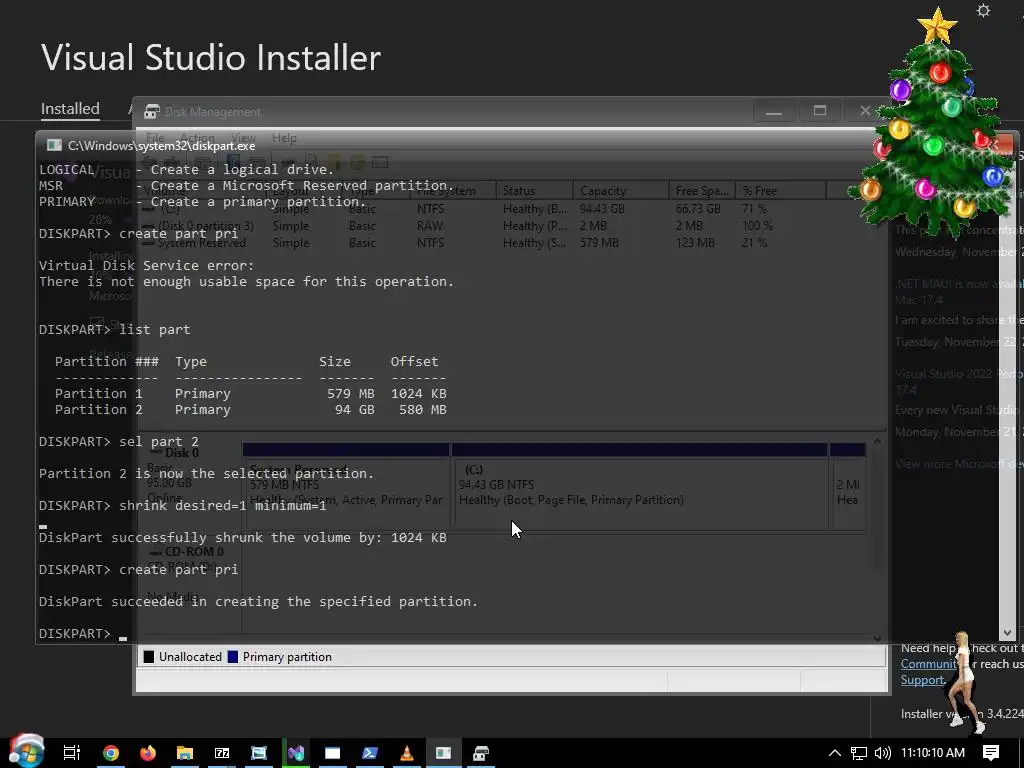Click the 66.73 GB free space cell
Screen dimensions: 1024x768
click(698, 209)
